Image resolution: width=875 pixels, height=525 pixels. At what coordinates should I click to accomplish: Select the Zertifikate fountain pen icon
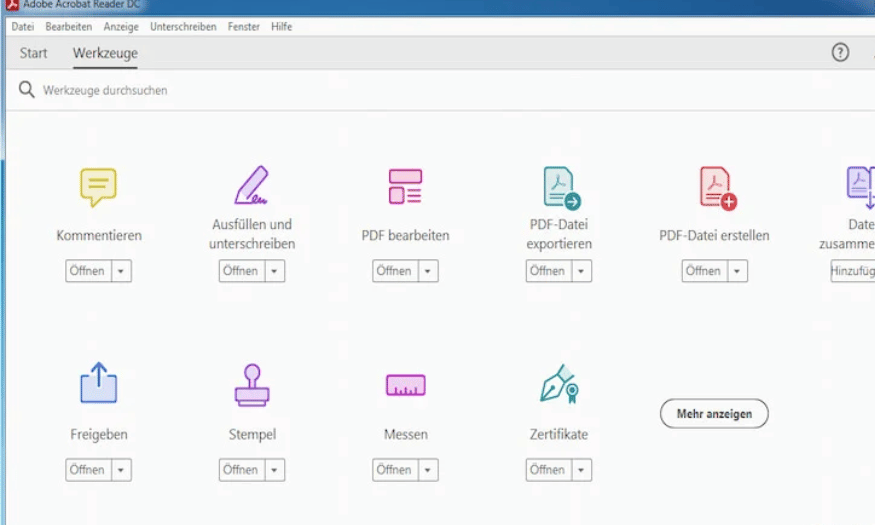click(x=559, y=384)
